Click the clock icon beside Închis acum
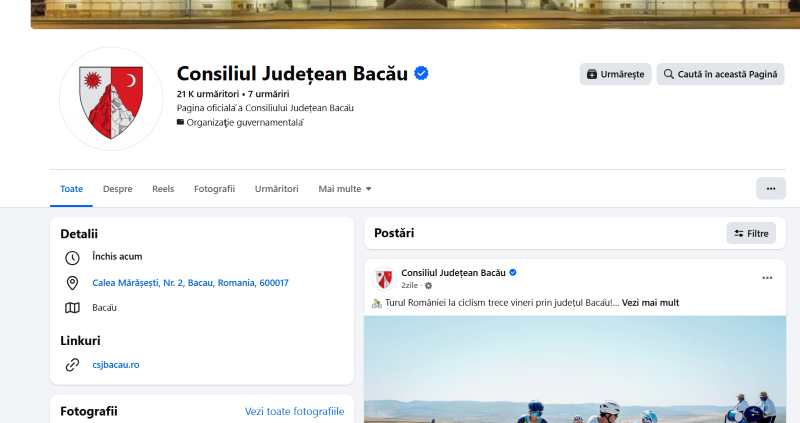The width and height of the screenshot is (800, 423). point(72,258)
